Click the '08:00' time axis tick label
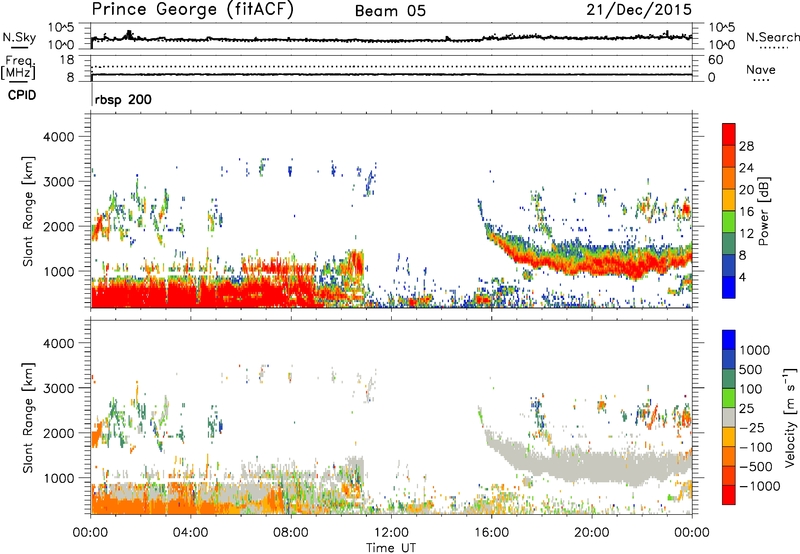The image size is (800, 554). pos(291,533)
